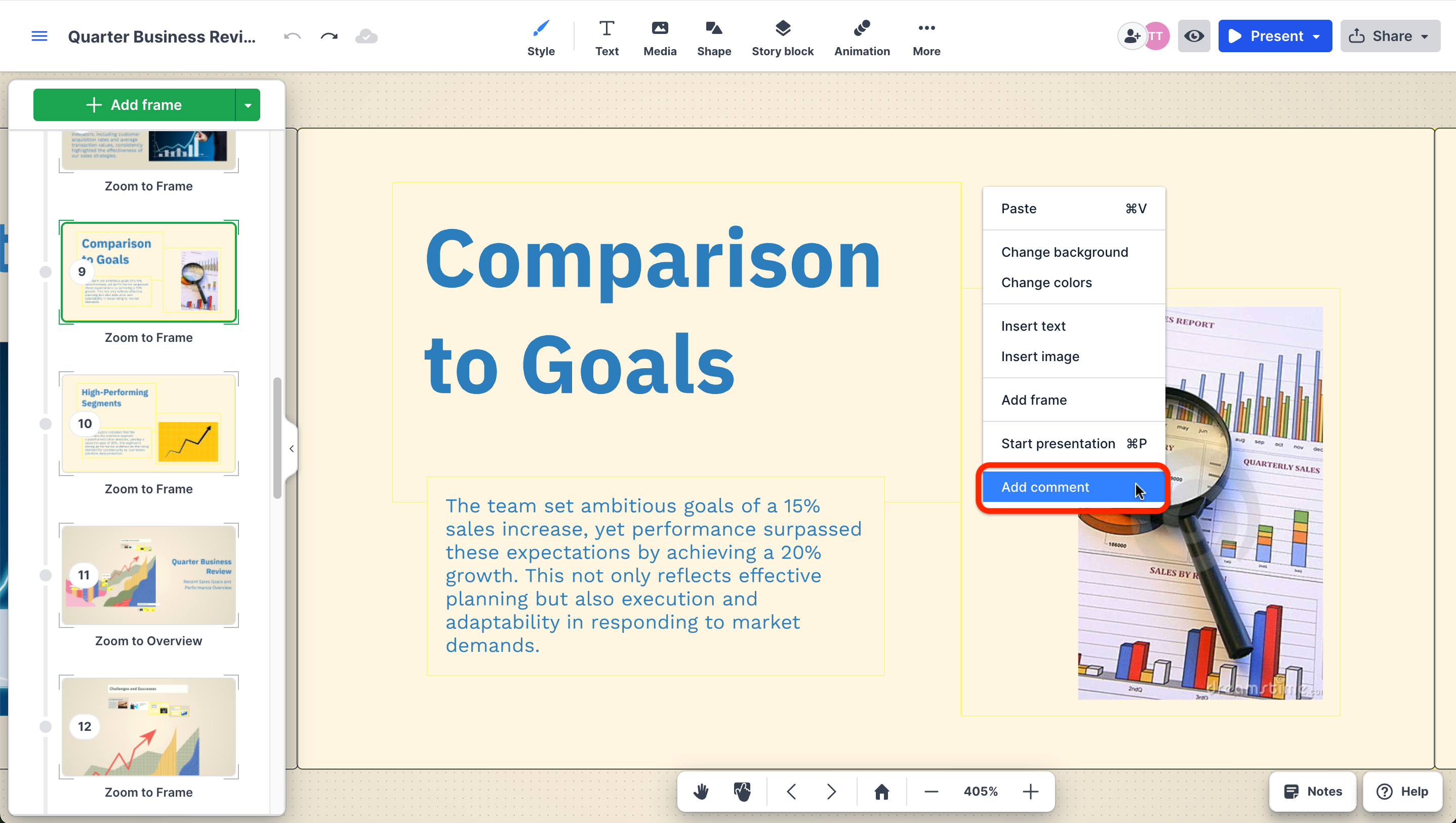Open the TT user avatar
This screenshot has width=1456, height=823.
pyautogui.click(x=1156, y=36)
